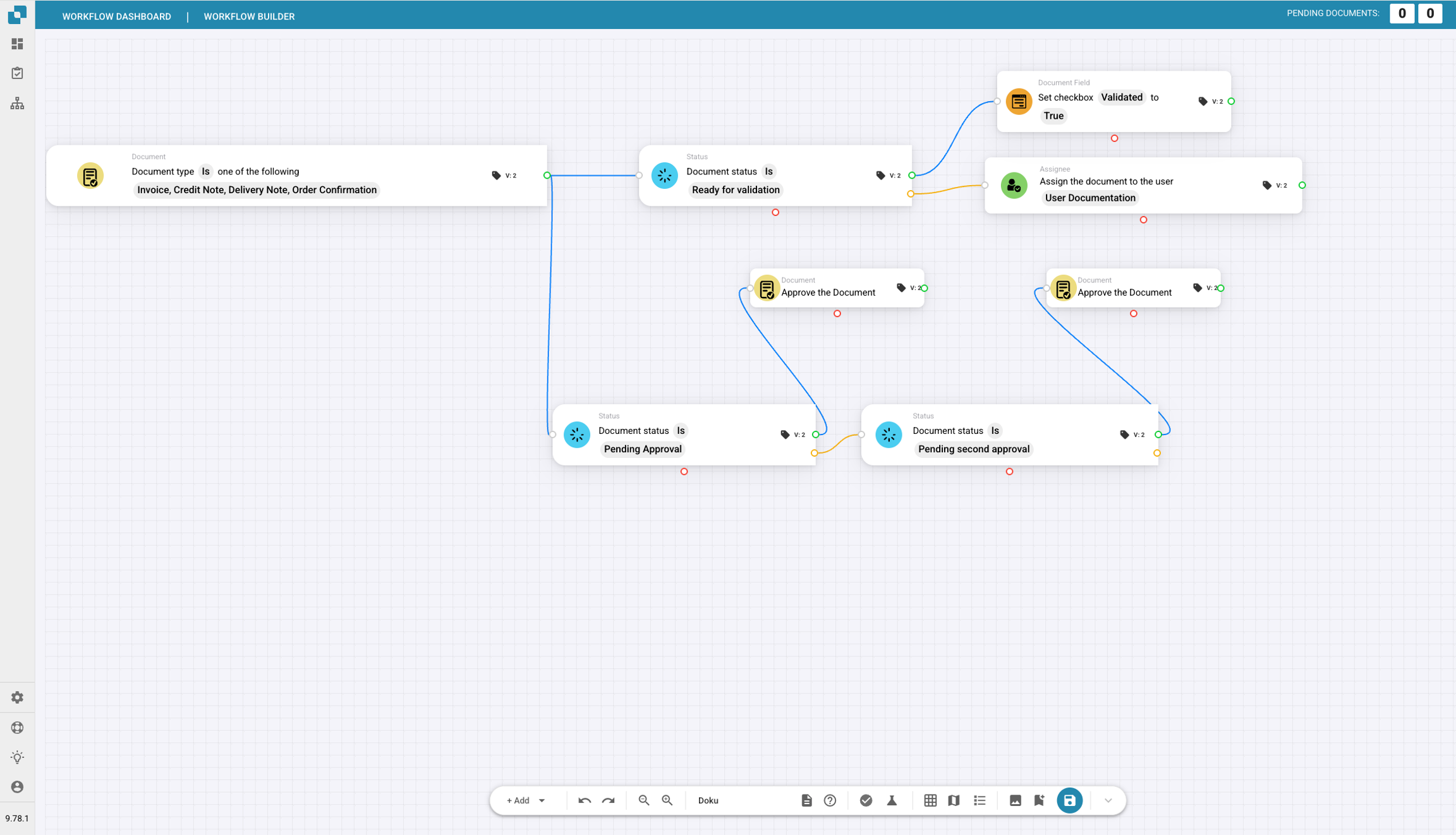1456x835 pixels.
Task: Zoom out of the workflow canvas
Action: 643,800
